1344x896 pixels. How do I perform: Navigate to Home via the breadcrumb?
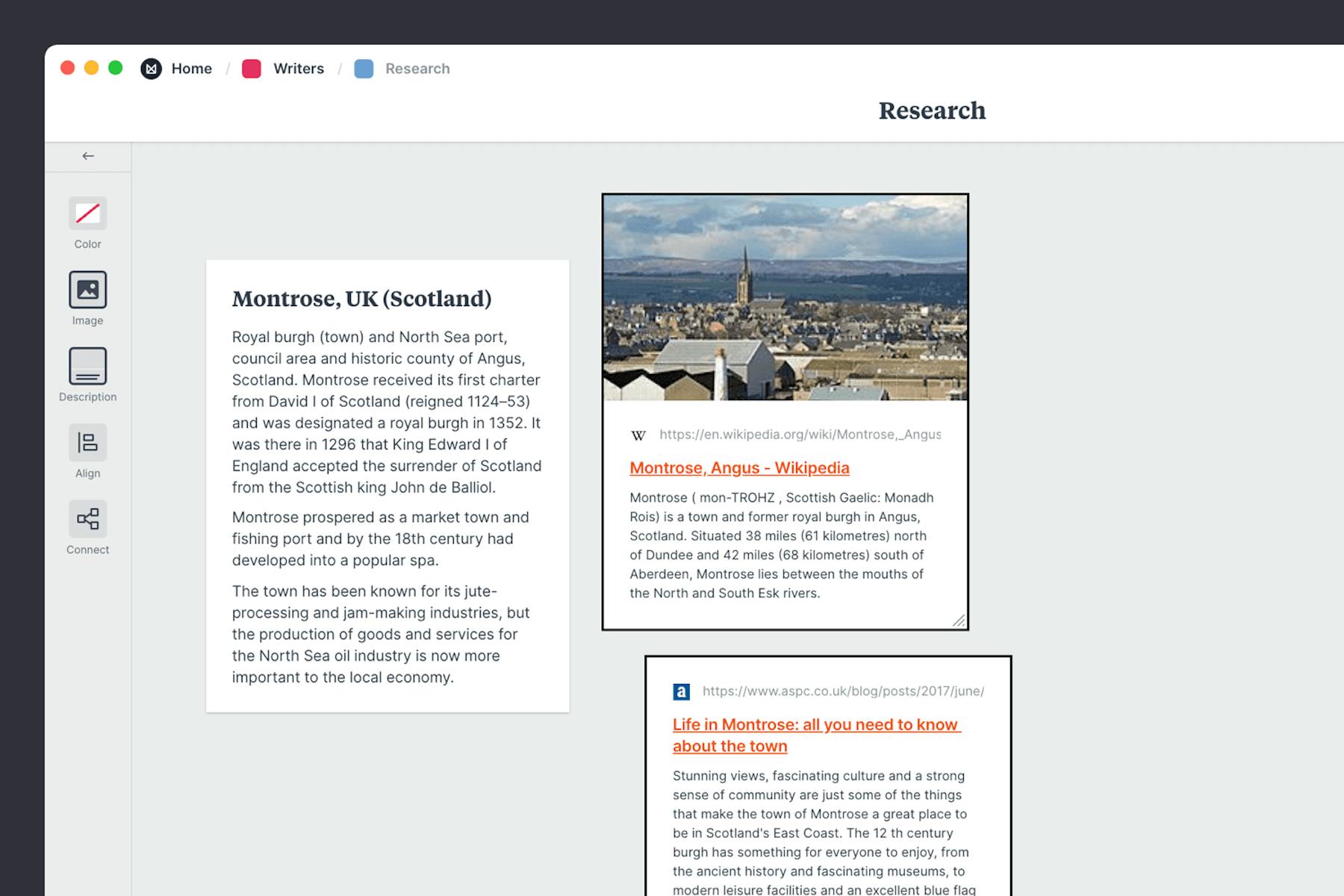click(191, 68)
